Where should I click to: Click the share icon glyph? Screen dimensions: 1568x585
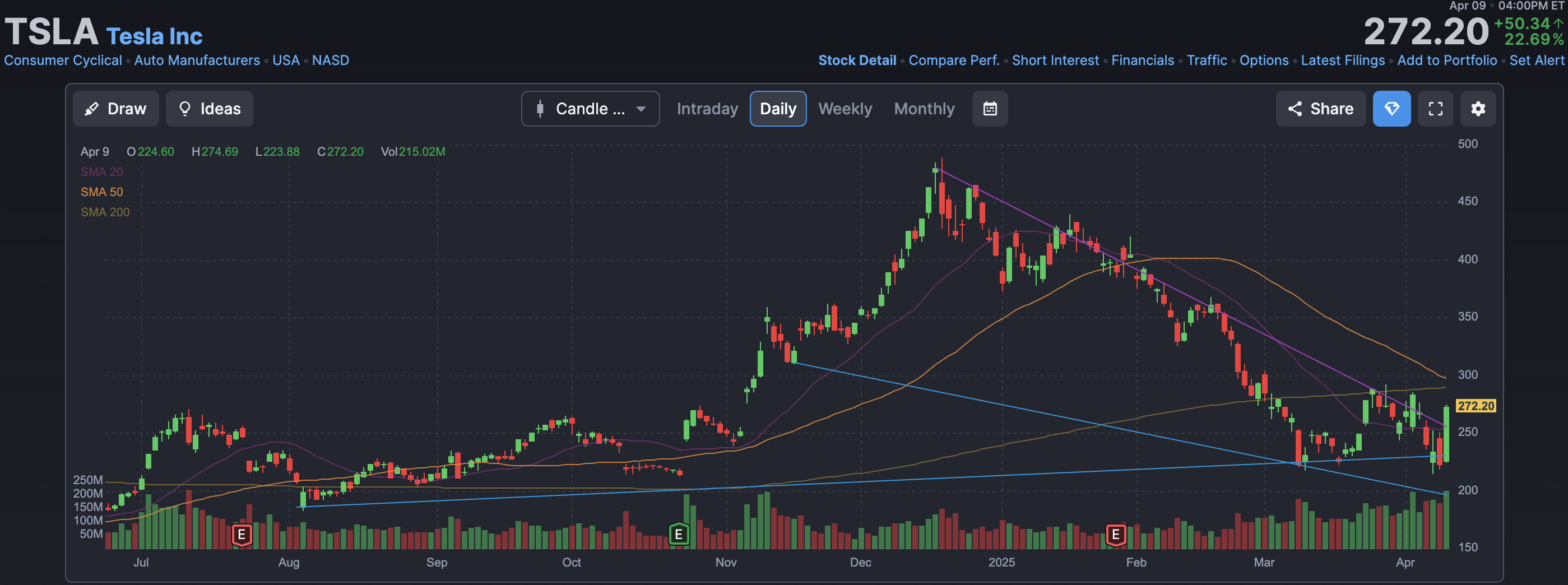(x=1295, y=109)
